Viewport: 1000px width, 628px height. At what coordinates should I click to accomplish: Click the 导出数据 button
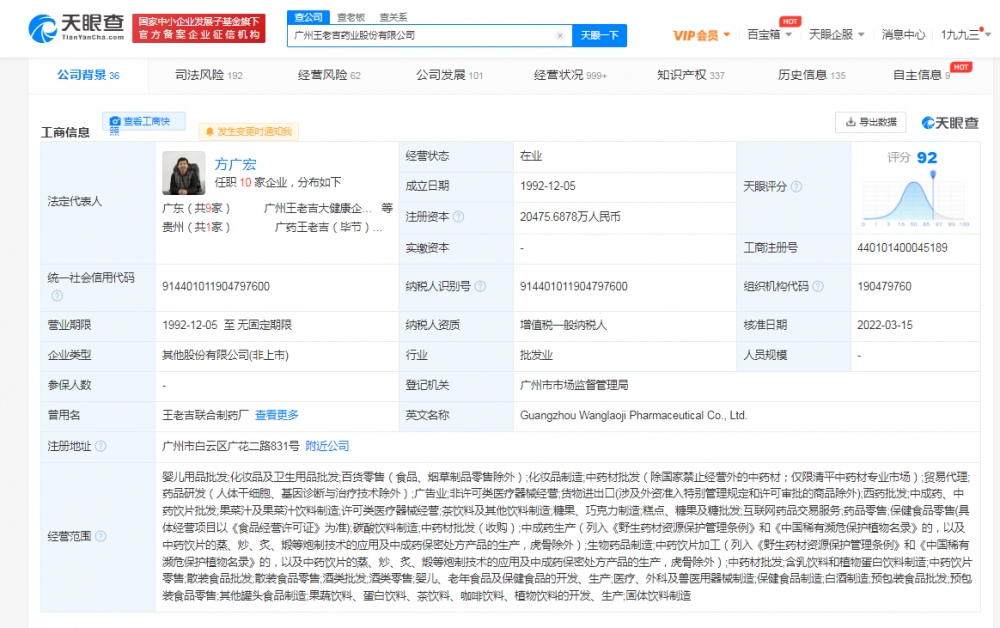point(871,122)
